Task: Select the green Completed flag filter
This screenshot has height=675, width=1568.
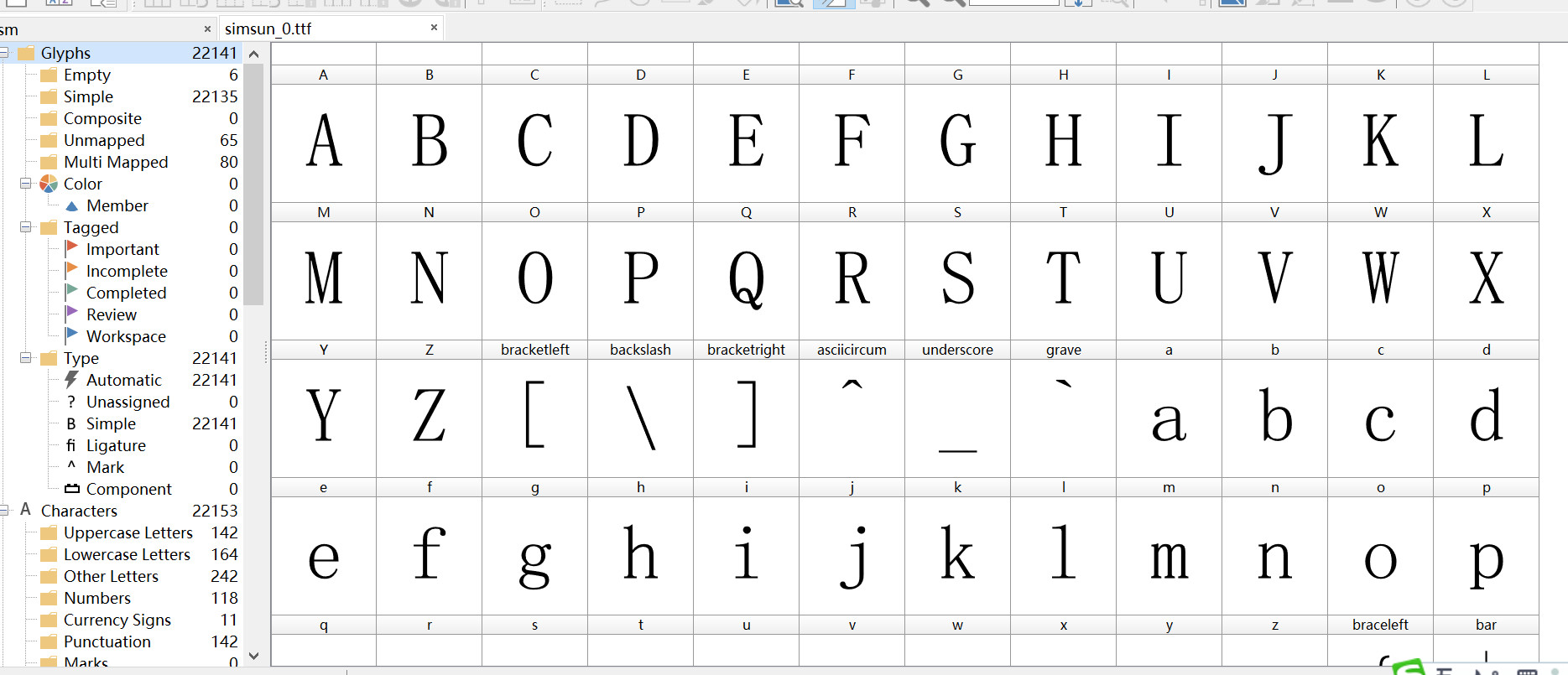Action: tap(126, 293)
